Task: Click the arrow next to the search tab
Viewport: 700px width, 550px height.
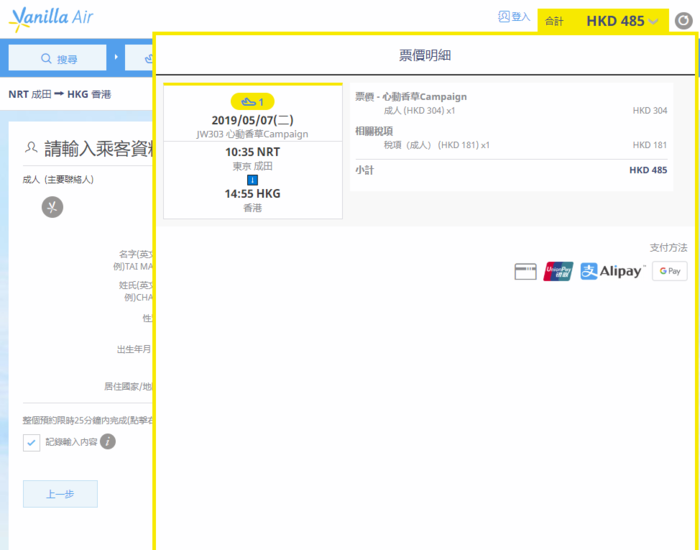Action: coord(115,58)
